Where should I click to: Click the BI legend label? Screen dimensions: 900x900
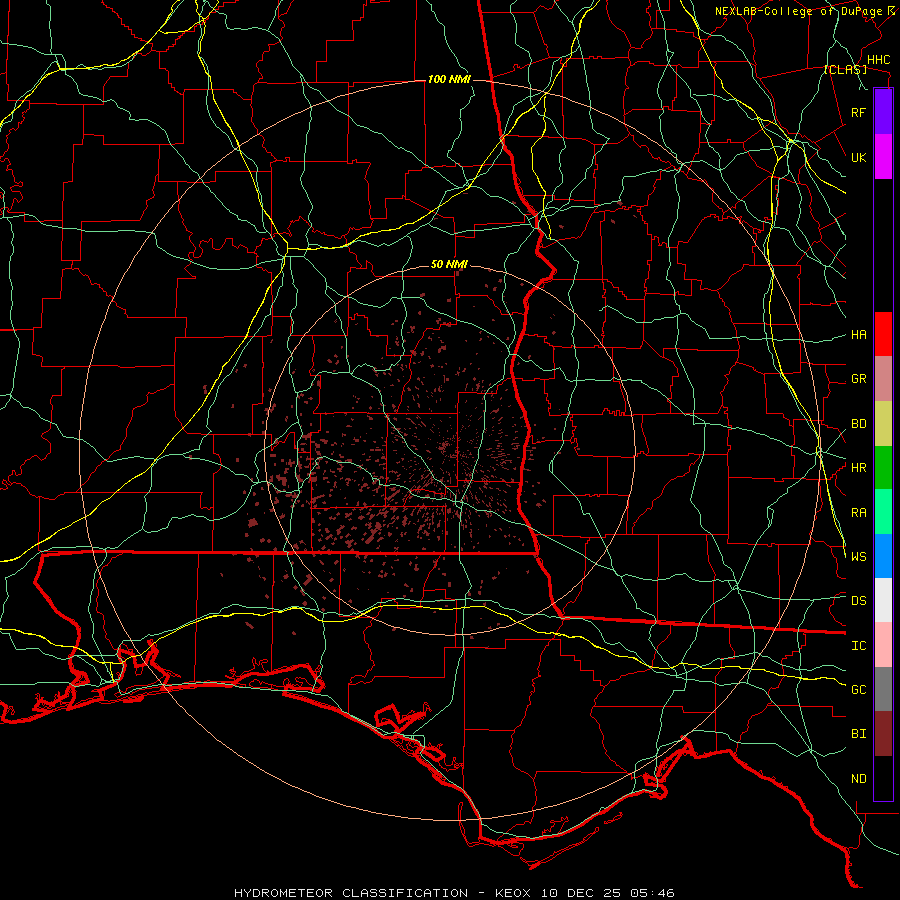click(858, 734)
